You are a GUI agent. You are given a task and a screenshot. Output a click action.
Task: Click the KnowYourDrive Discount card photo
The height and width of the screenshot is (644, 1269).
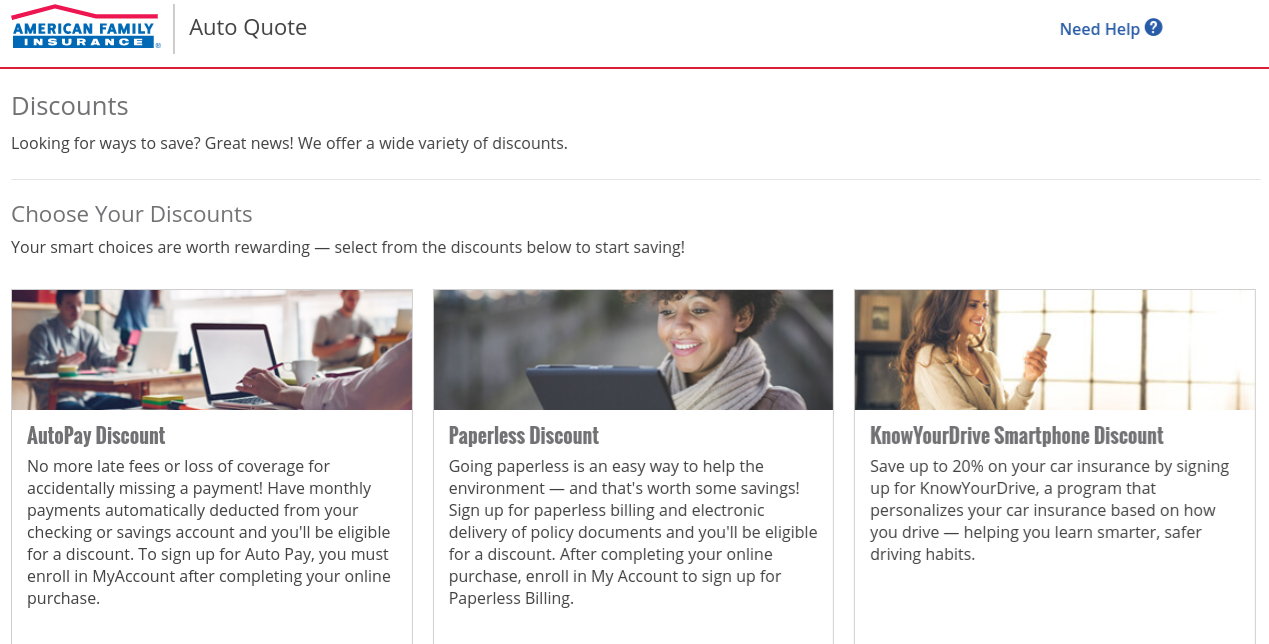pyautogui.click(x=1054, y=349)
